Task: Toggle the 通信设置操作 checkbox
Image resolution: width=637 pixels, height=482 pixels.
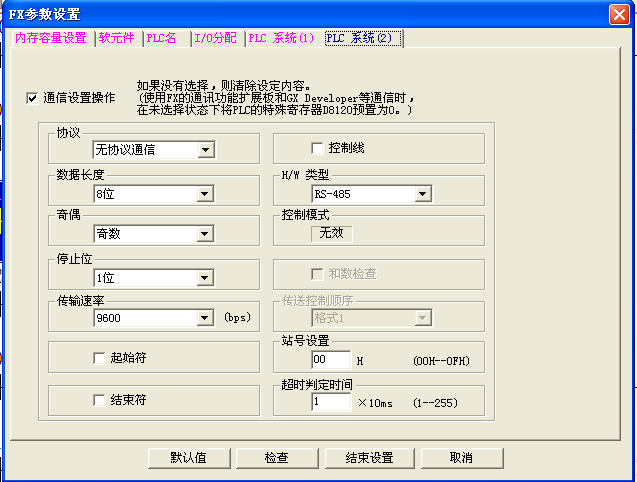Action: (x=33, y=98)
